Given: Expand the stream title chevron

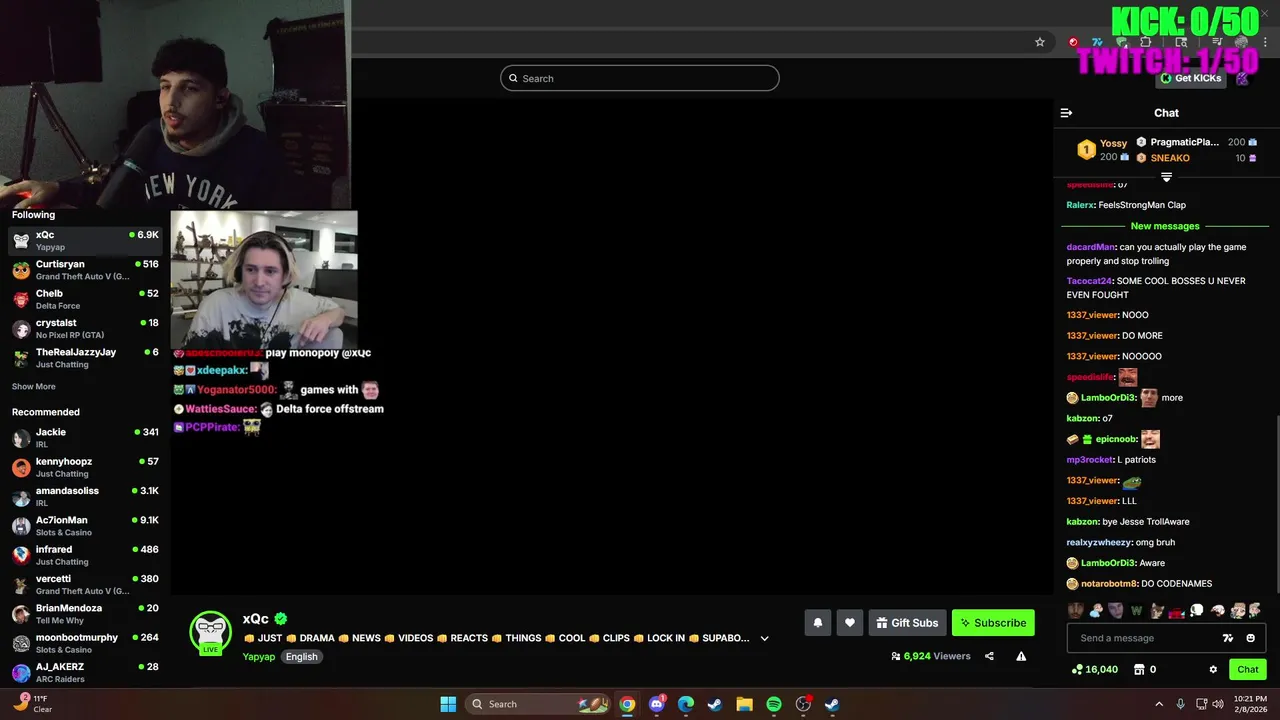Looking at the screenshot, I should pos(765,638).
